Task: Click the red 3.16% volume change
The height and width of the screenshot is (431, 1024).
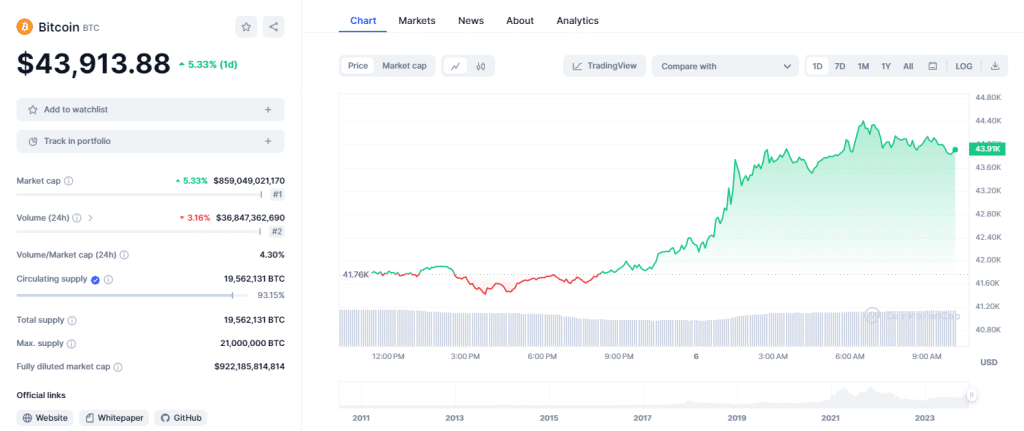Action: [195, 217]
